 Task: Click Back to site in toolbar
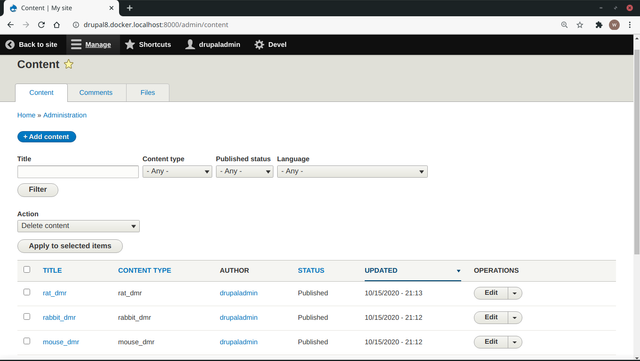[x=31, y=45]
